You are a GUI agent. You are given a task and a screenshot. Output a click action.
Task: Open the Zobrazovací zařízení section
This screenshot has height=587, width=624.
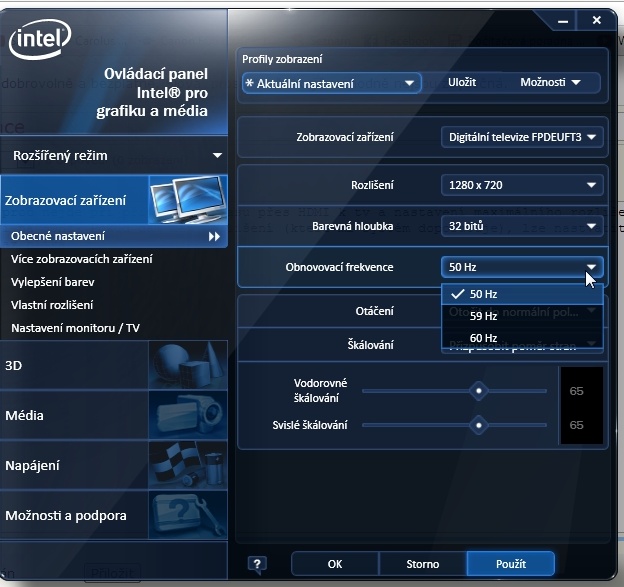[x=114, y=200]
